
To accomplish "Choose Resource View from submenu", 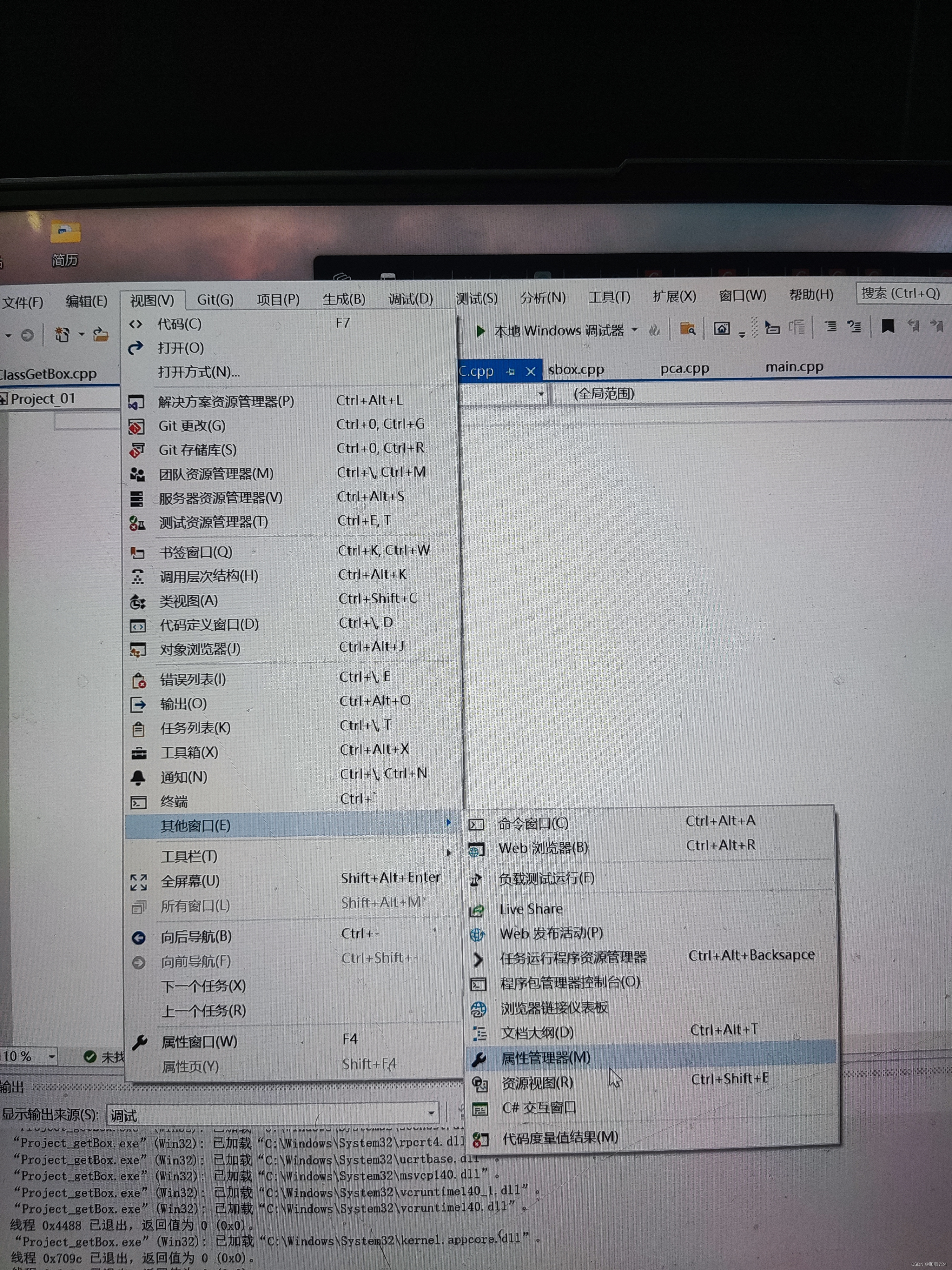I will (x=537, y=1083).
